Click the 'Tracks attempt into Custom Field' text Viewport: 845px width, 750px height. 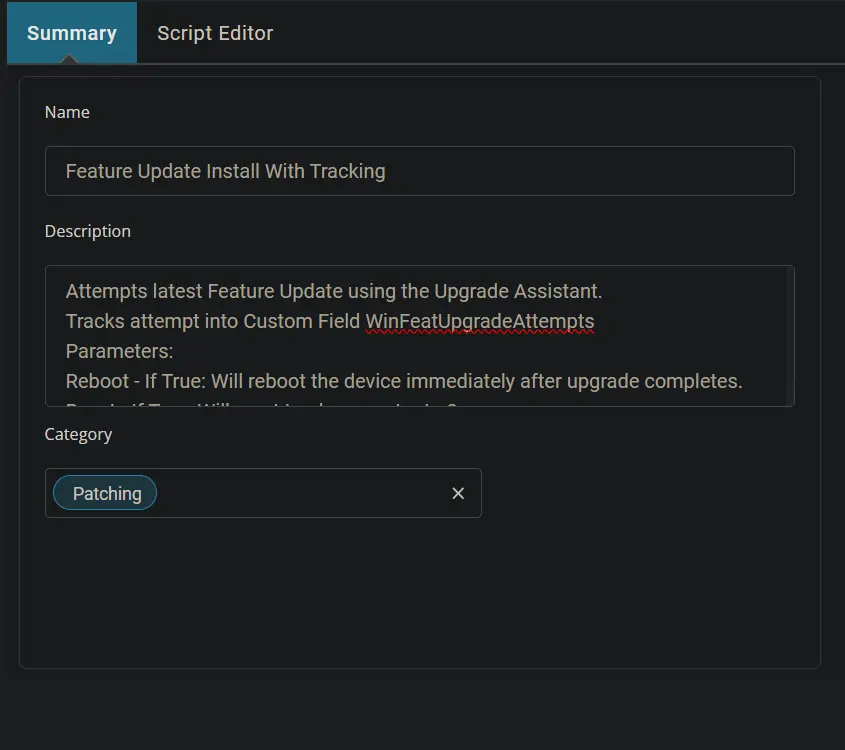click(212, 322)
